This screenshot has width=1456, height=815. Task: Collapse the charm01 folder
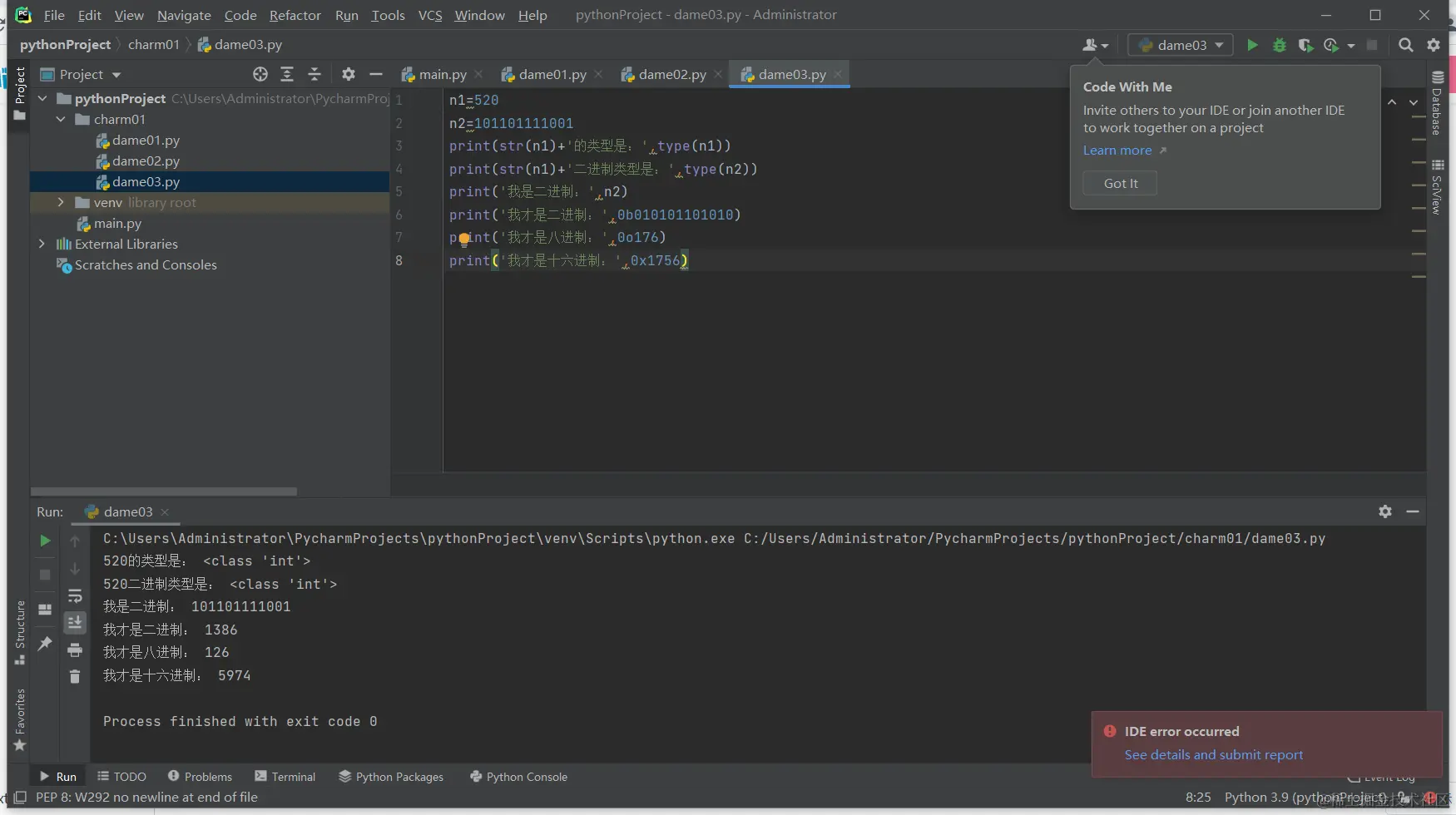[61, 119]
